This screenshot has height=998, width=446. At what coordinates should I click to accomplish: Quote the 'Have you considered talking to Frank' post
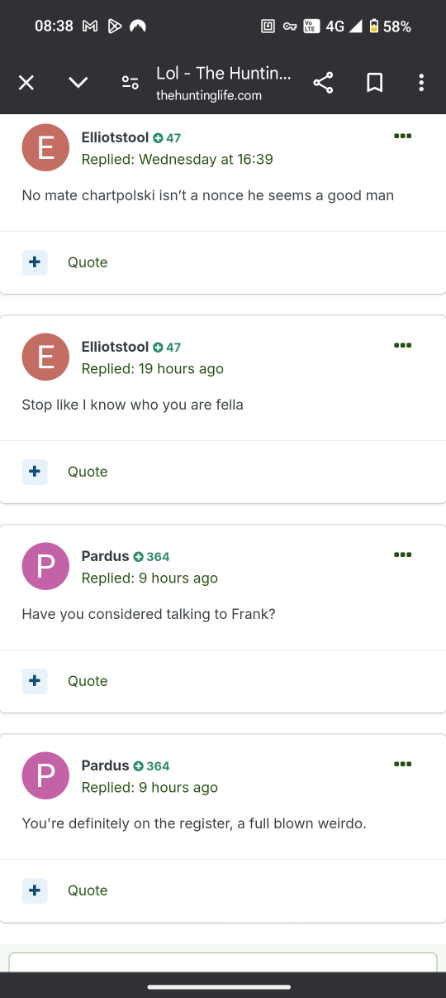point(88,681)
